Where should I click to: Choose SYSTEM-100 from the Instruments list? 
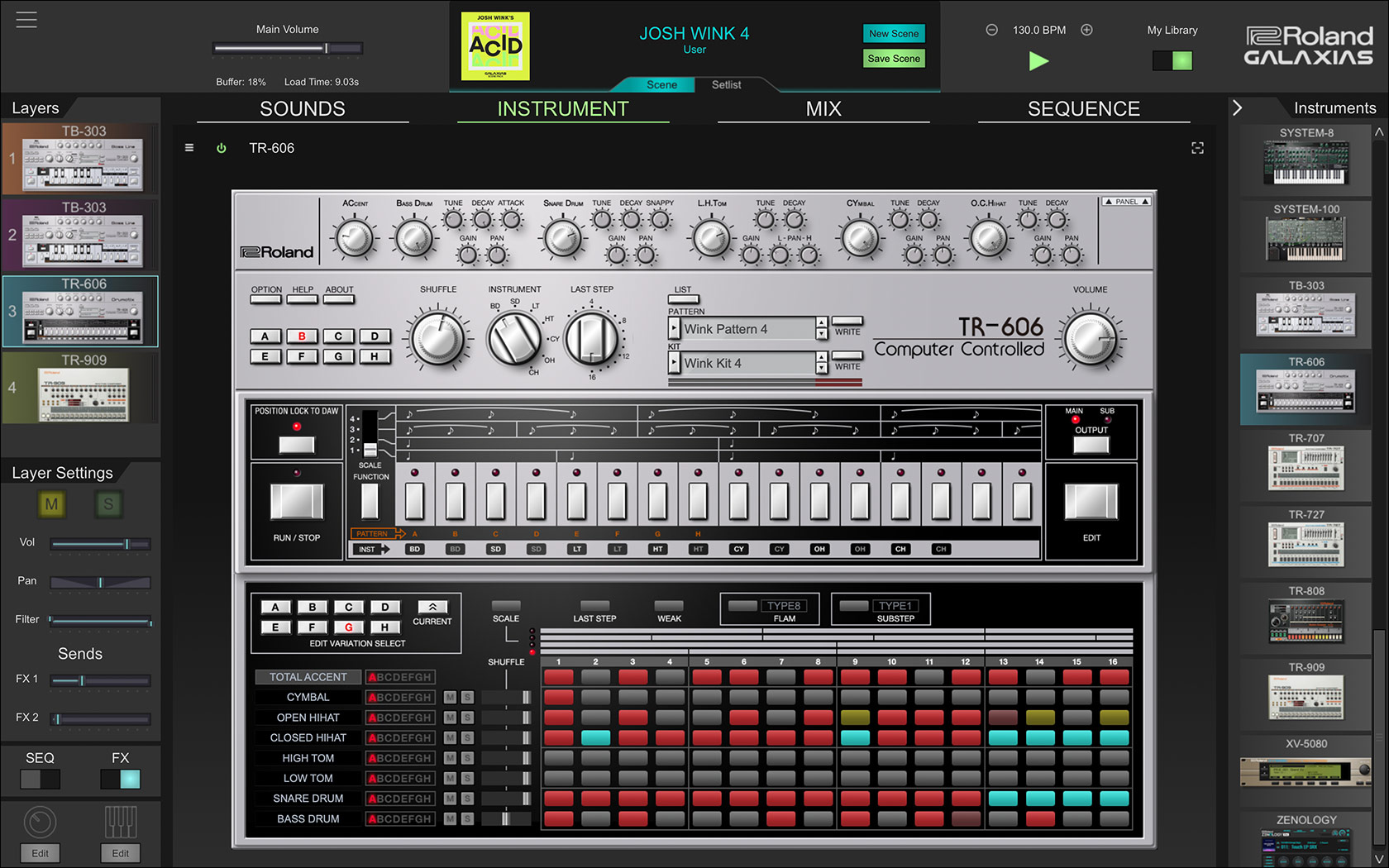[x=1306, y=236]
